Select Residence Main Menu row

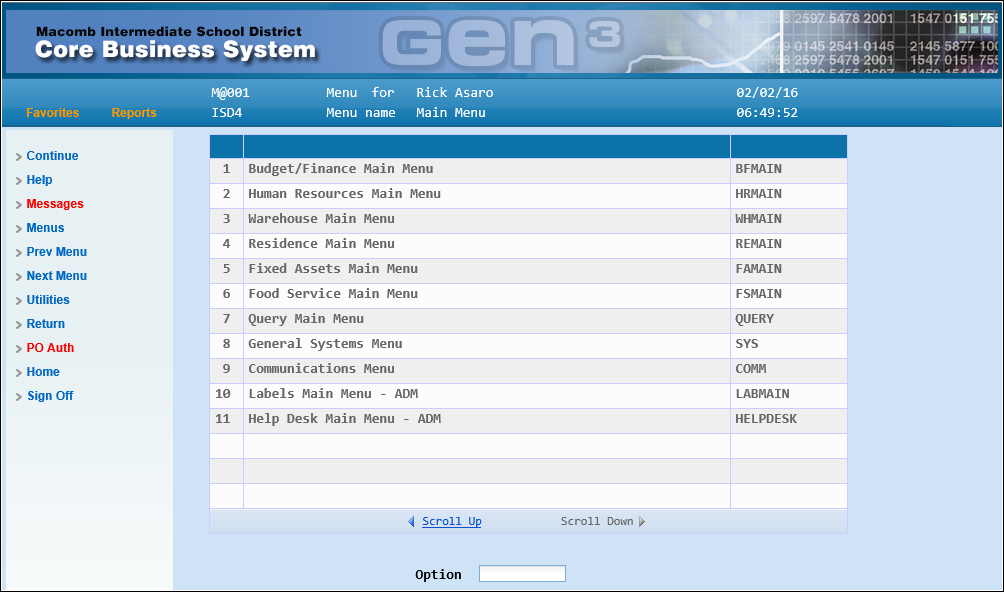[528, 245]
